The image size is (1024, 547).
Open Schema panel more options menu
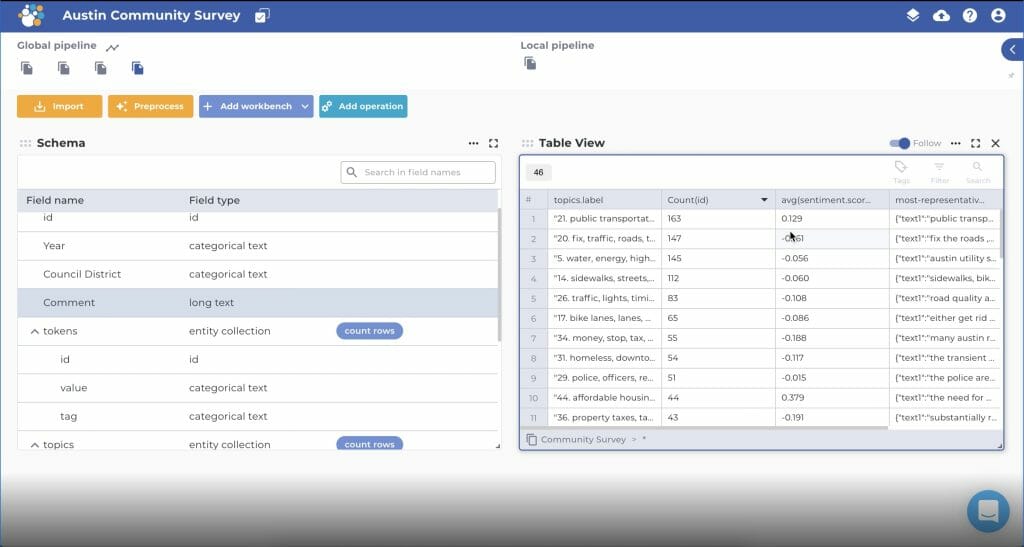473,143
